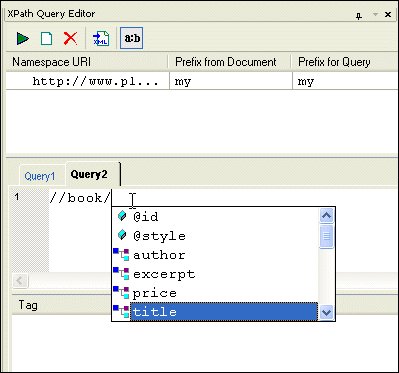Image resolution: width=399 pixels, height=373 pixels.
Task: Click the autocomplete list scroll down arrow
Action: pyautogui.click(x=326, y=313)
